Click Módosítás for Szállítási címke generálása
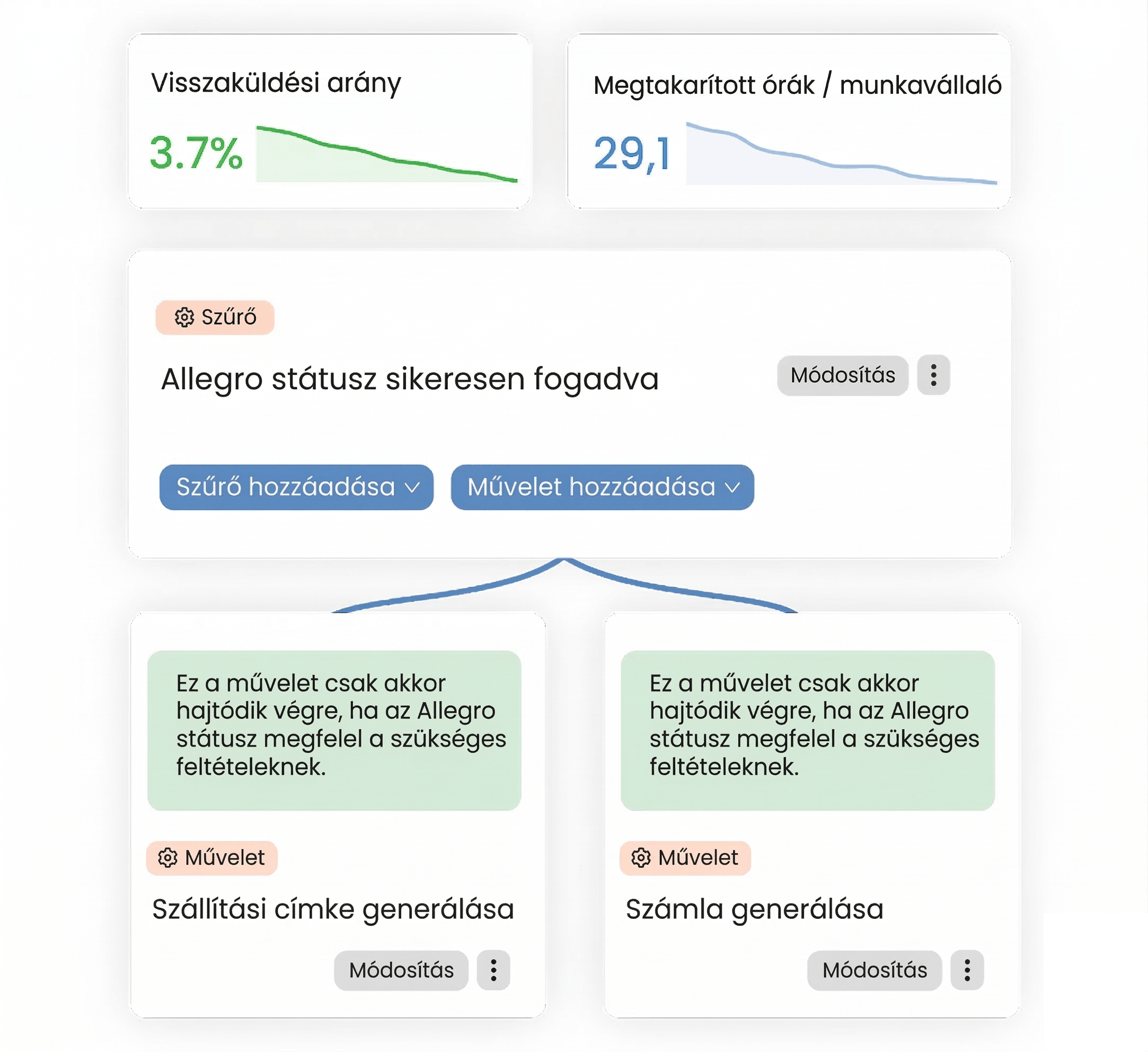 [401, 970]
